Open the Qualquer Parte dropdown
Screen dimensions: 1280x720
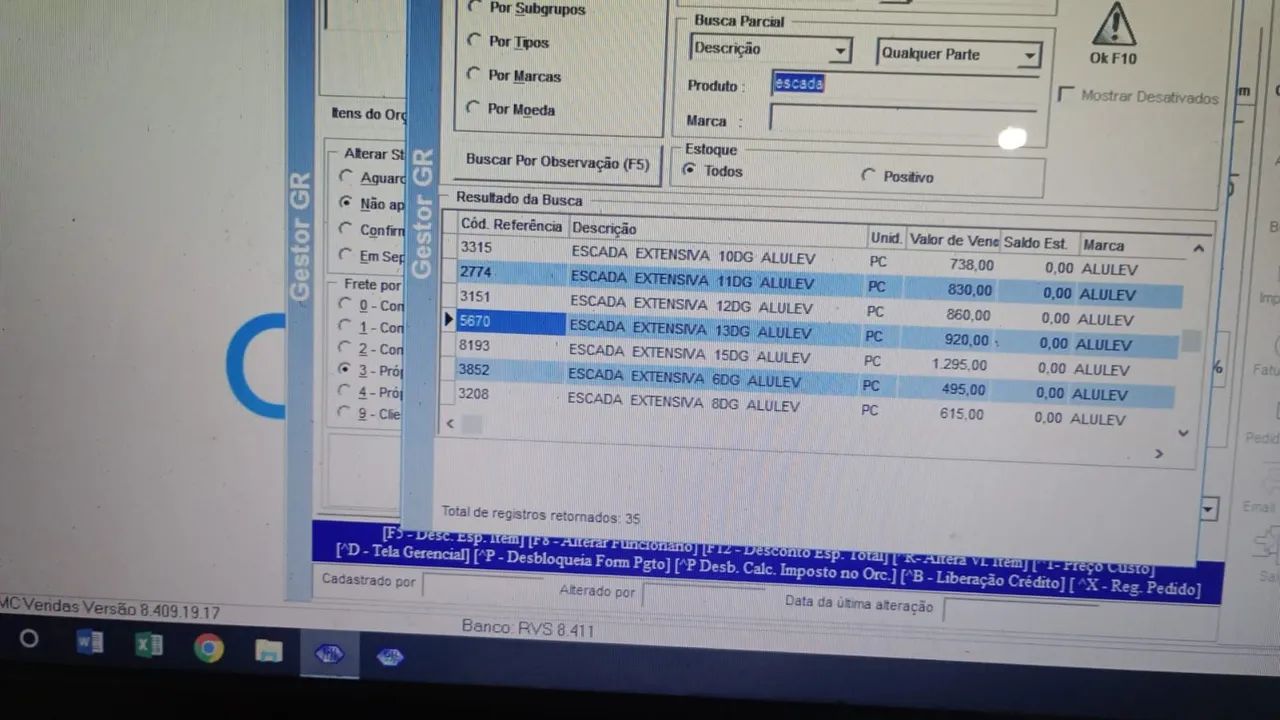pyautogui.click(x=1028, y=57)
